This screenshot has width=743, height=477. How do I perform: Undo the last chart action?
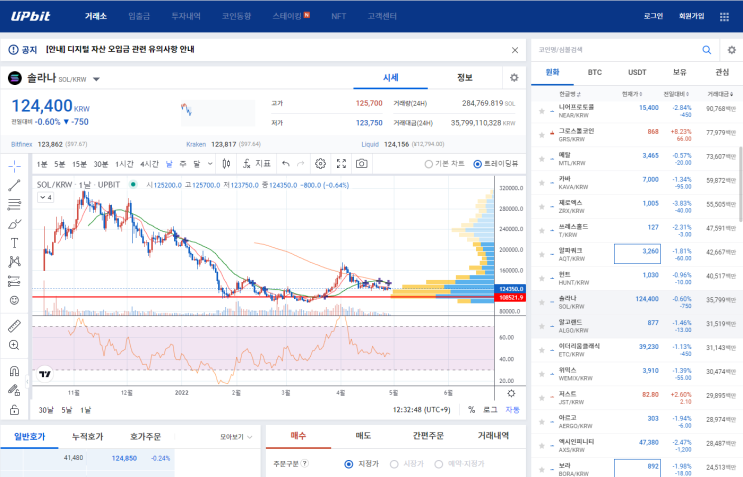coord(286,164)
